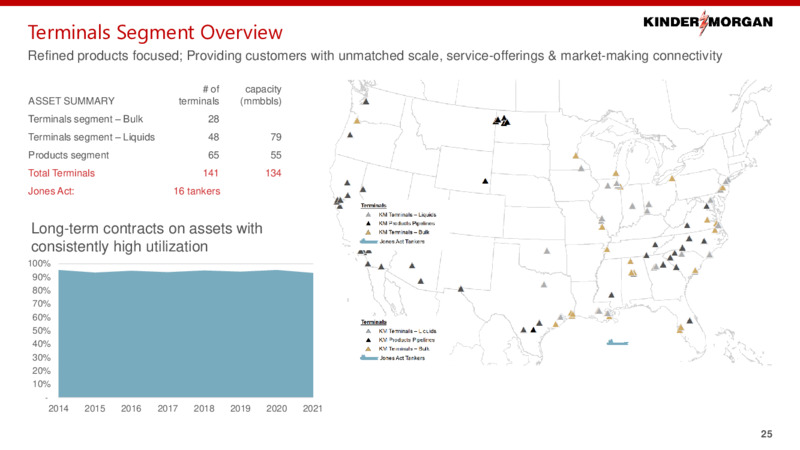Click lower legend 'KM Products Pipelines' black triangle

[x=368, y=340]
